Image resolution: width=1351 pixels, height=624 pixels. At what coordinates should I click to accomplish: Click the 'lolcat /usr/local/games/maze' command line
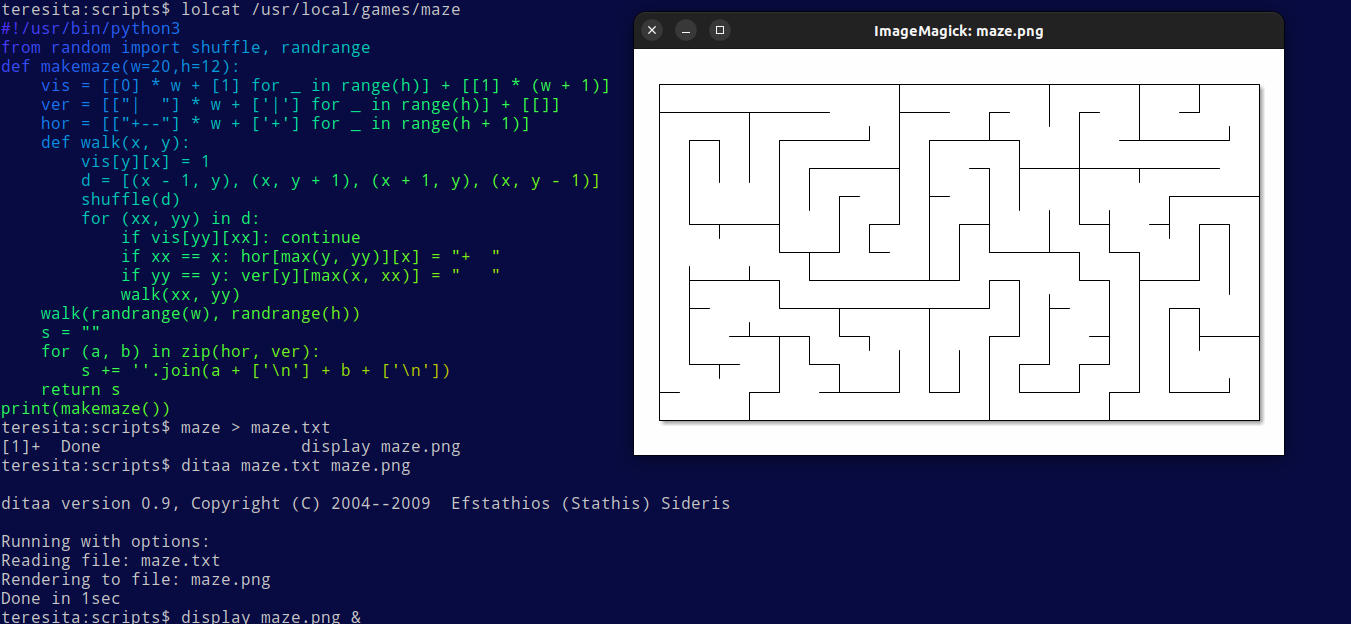click(231, 10)
